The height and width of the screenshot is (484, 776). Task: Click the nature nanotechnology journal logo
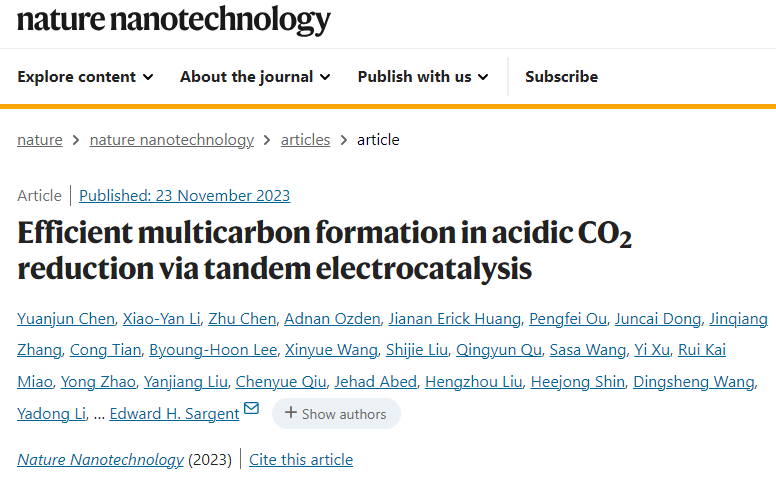coord(174,20)
